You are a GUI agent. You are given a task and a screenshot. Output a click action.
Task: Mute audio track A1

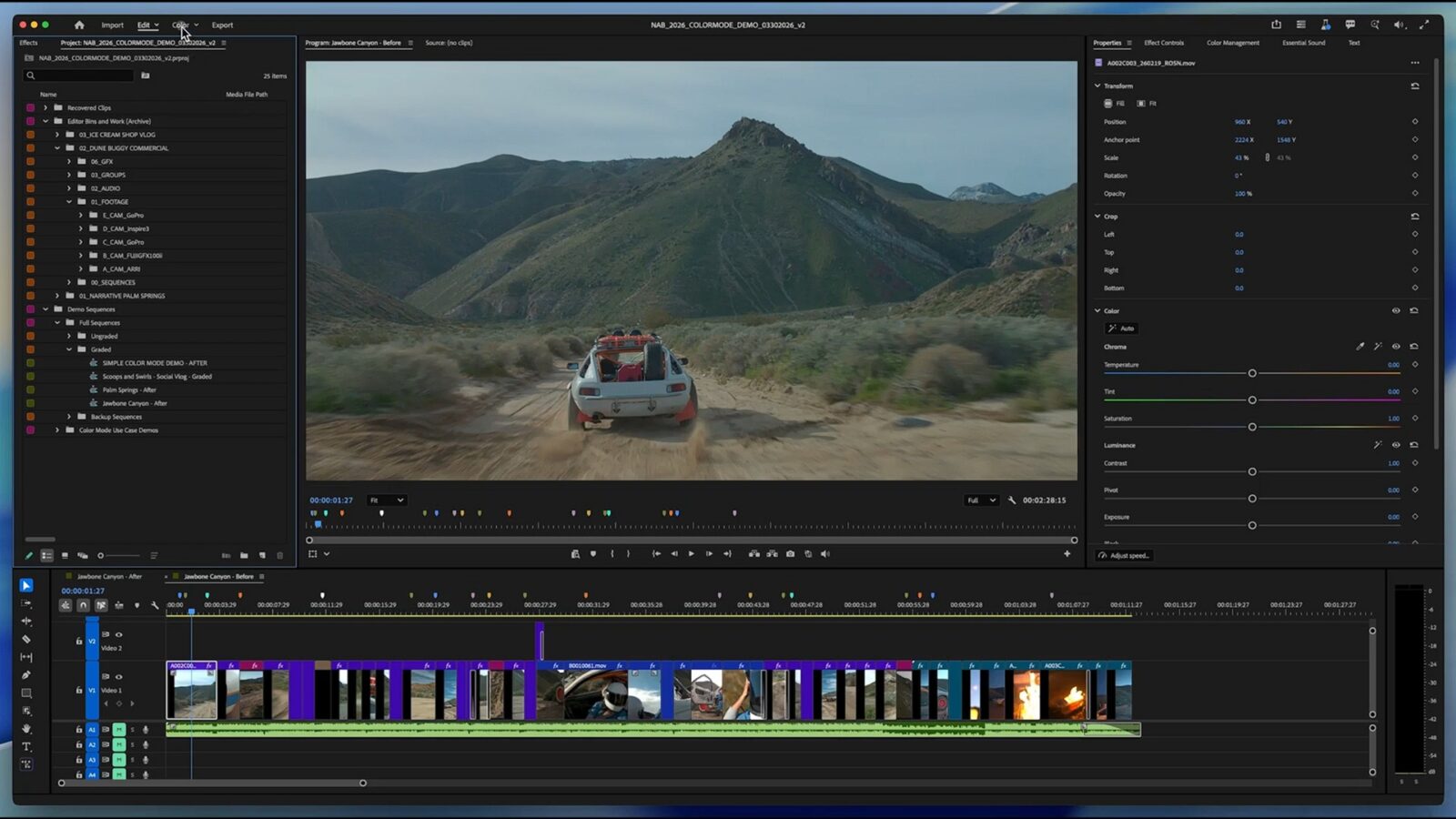[119, 730]
